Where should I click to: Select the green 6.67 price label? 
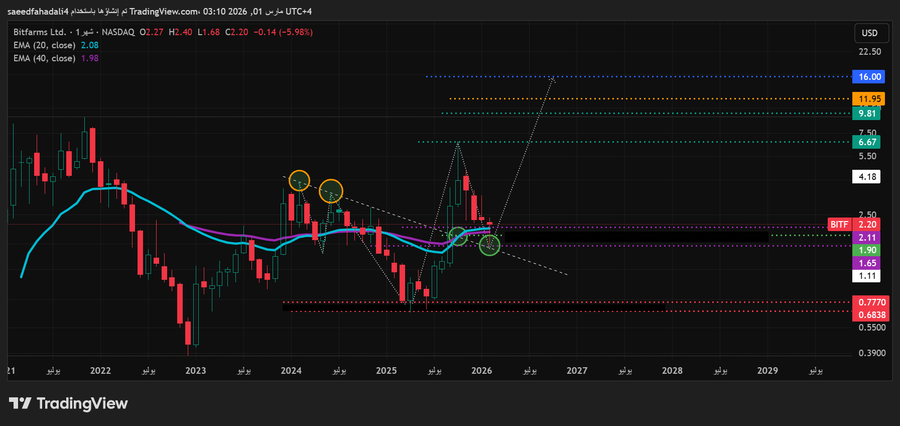[x=867, y=142]
